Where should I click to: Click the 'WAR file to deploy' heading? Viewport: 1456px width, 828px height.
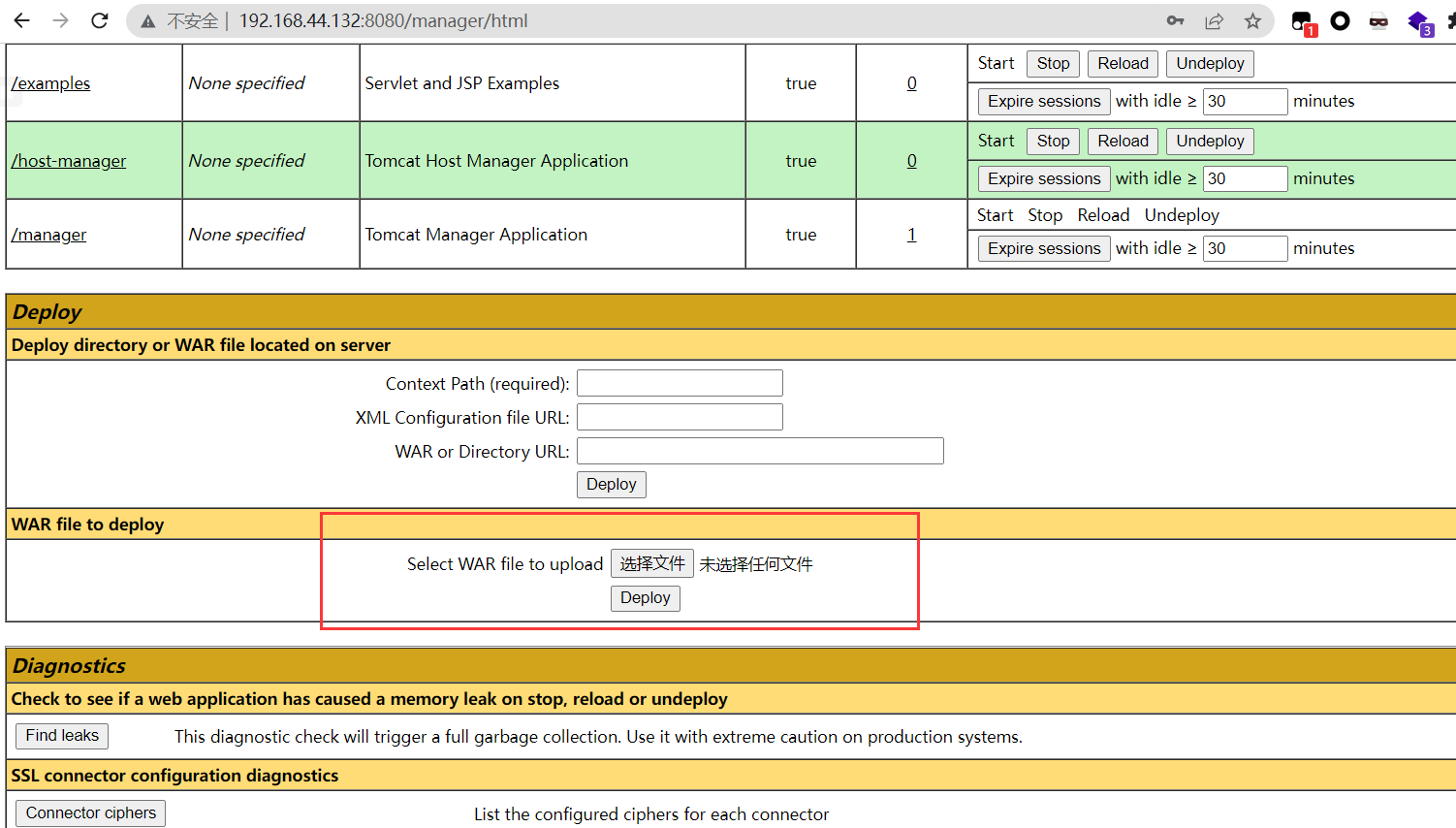pos(87,525)
